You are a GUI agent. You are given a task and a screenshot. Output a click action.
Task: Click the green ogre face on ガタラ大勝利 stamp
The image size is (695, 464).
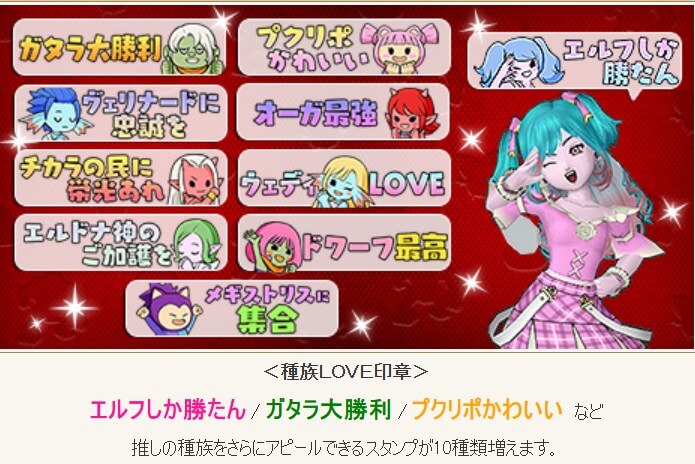[192, 49]
